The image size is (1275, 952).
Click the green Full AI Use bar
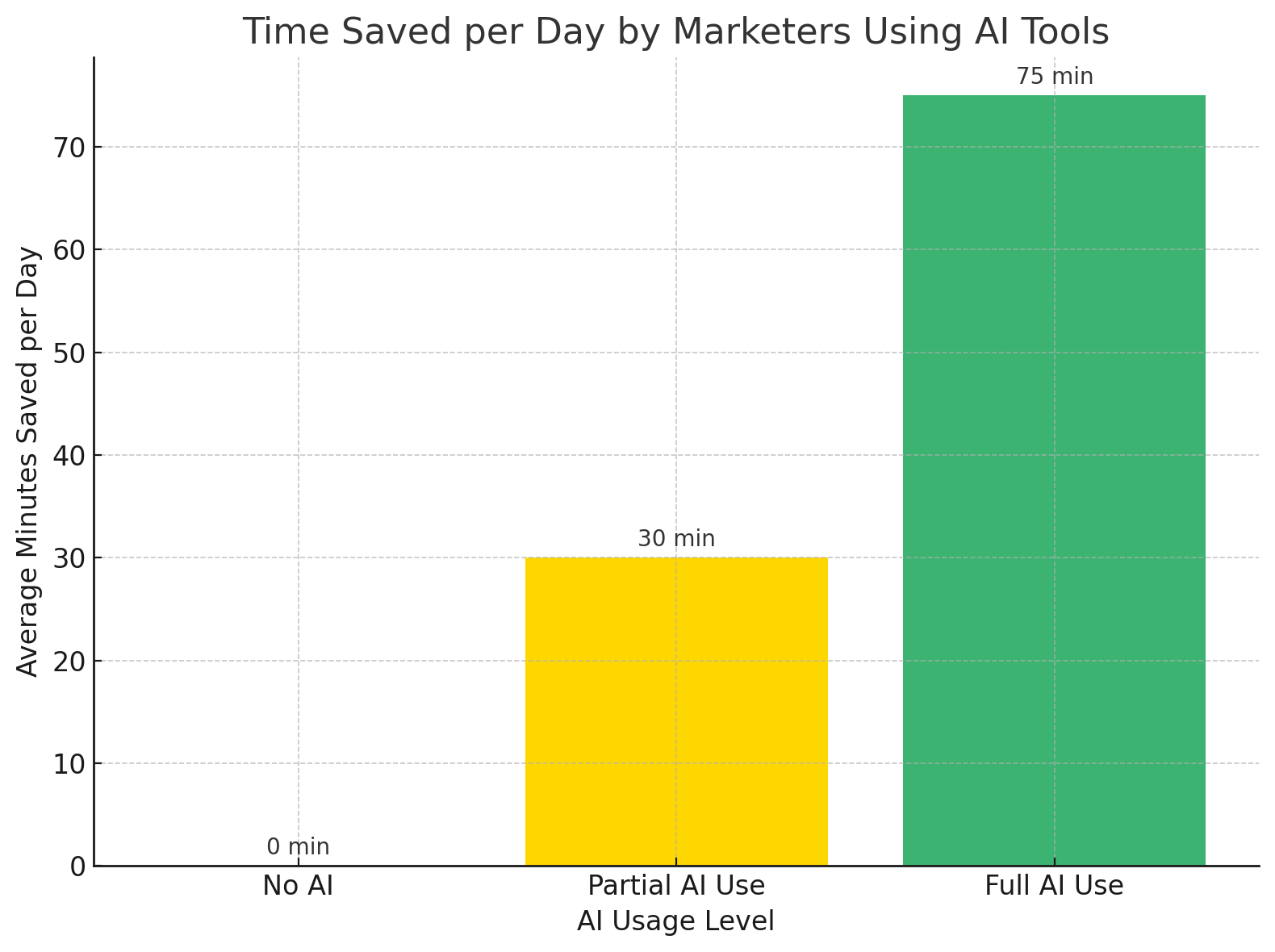tap(1054, 480)
